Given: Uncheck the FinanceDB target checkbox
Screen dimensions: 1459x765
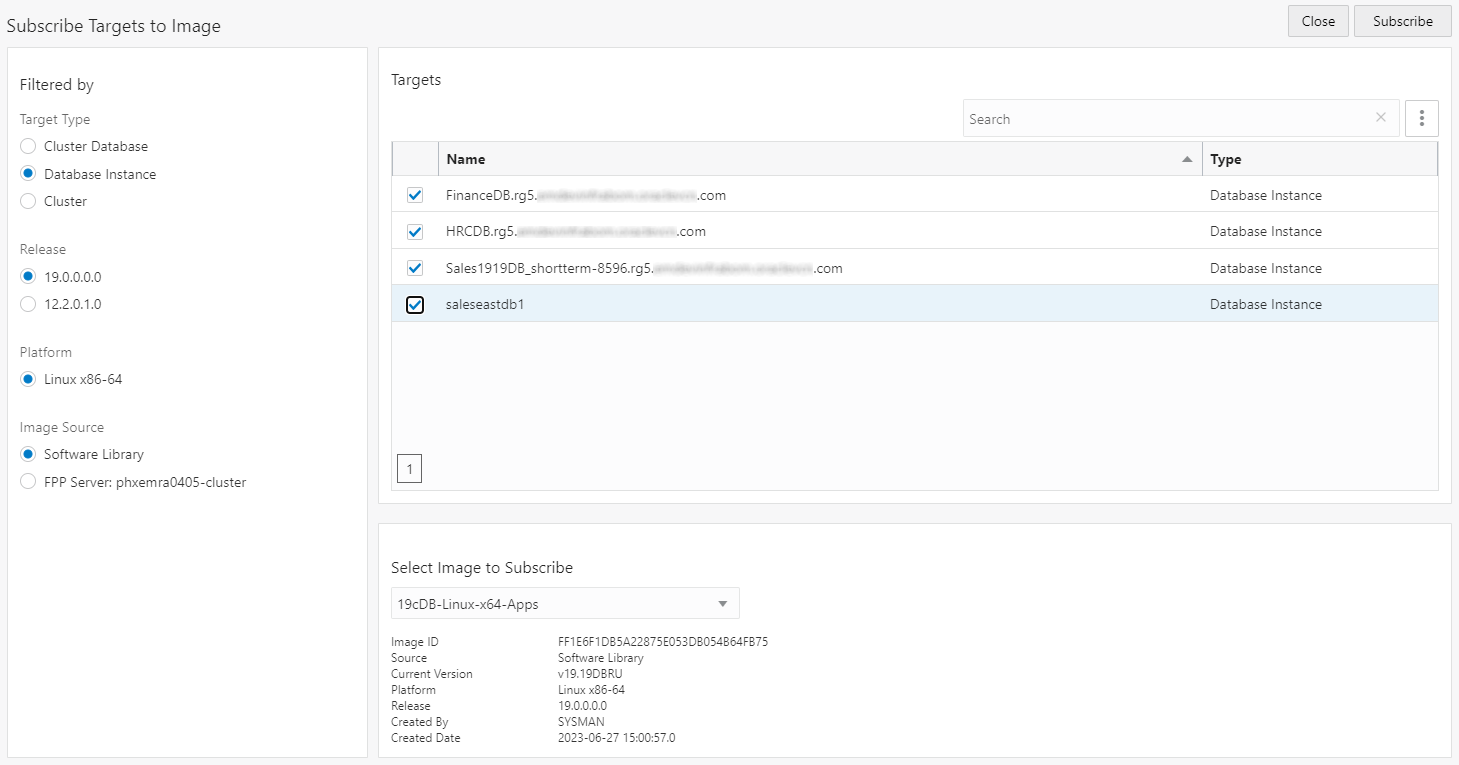Looking at the screenshot, I should click(x=415, y=195).
